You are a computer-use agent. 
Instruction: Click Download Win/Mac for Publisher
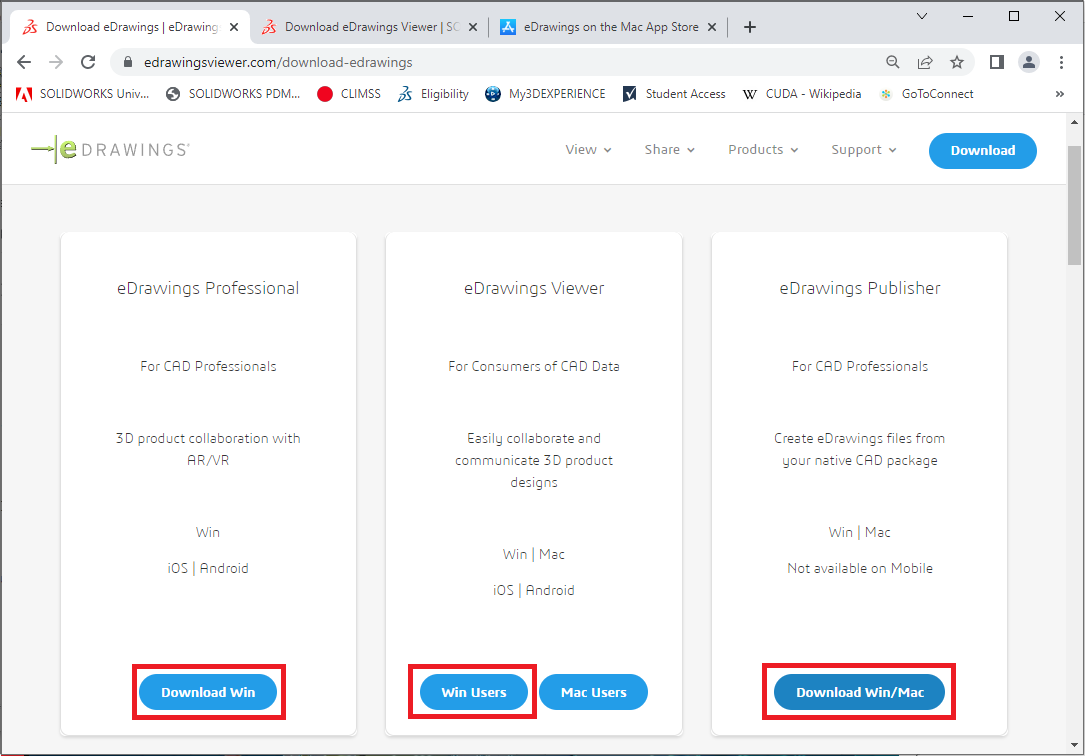point(859,692)
